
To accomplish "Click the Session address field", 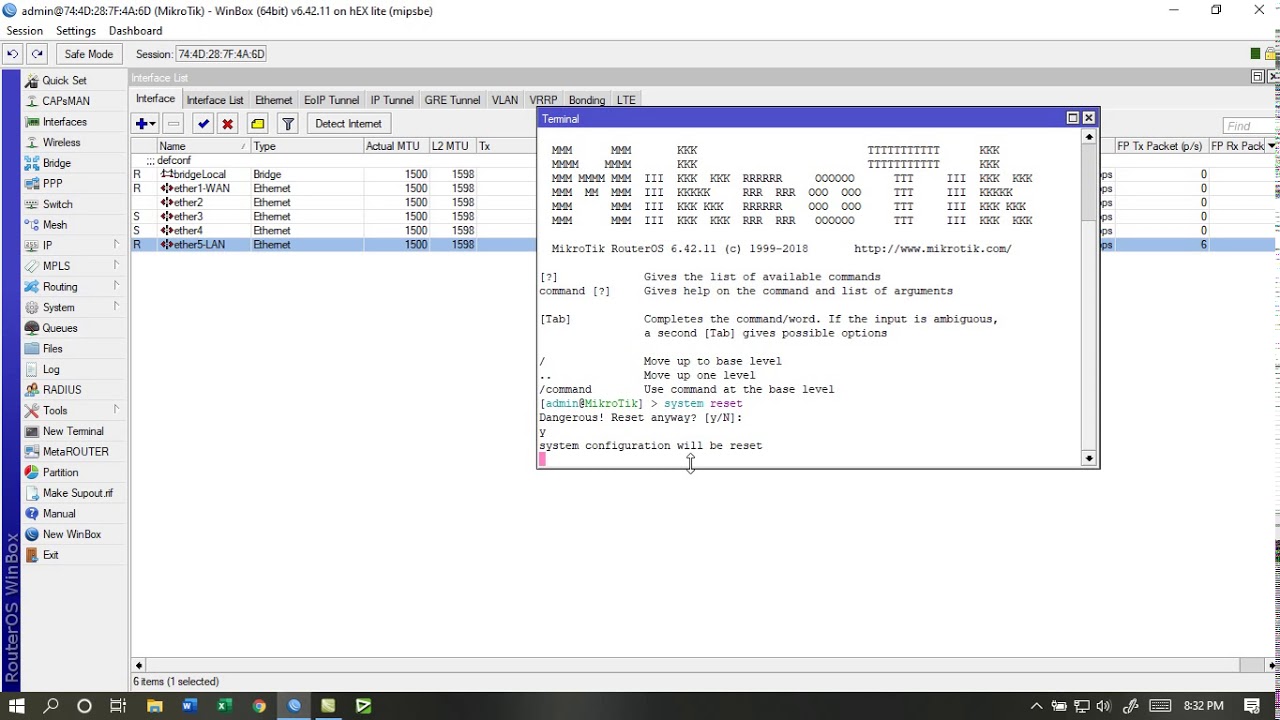I will (x=221, y=54).
